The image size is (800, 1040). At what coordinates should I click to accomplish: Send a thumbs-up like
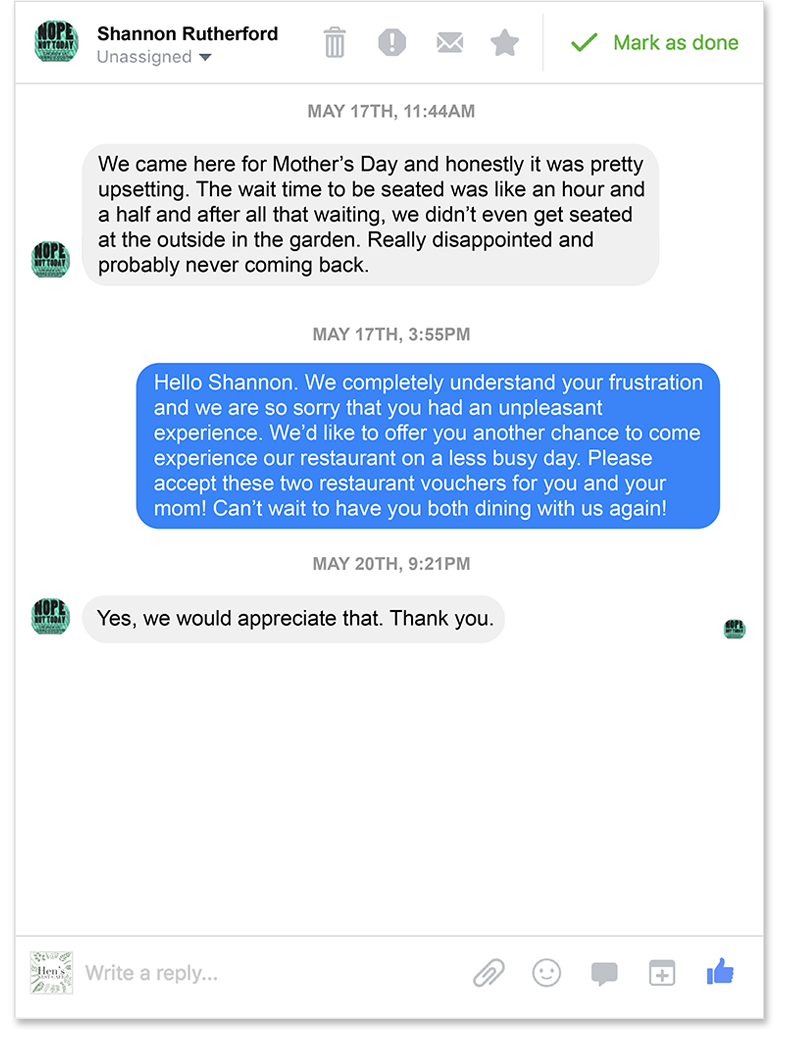720,972
